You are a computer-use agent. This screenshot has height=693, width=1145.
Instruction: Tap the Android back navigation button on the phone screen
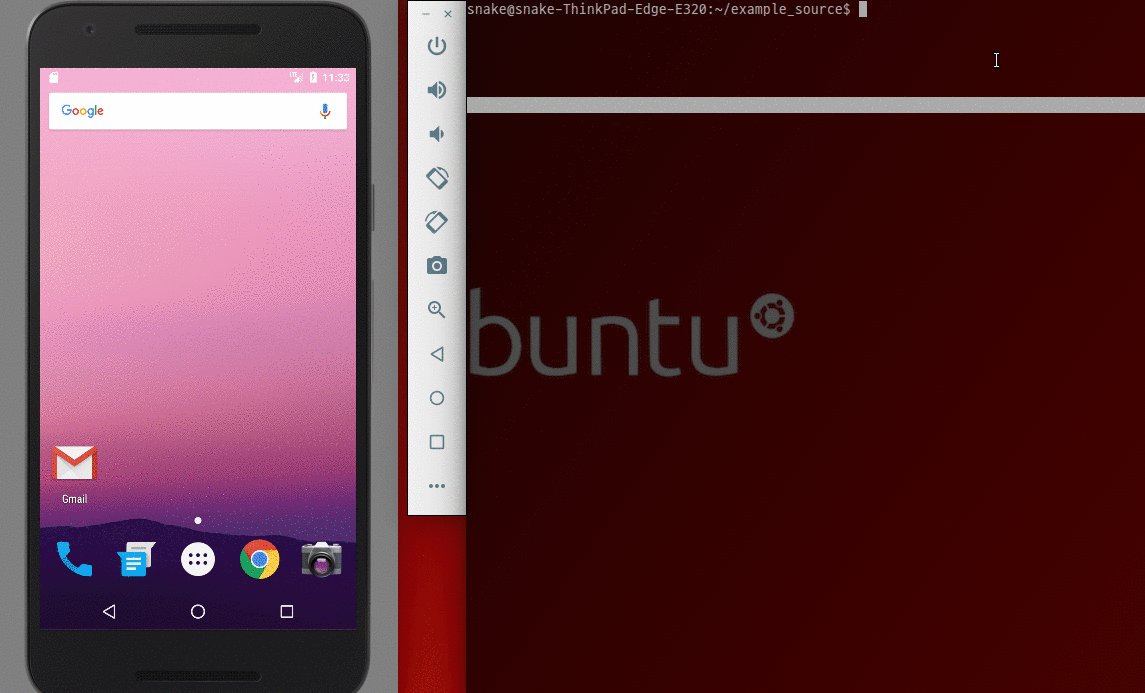[x=109, y=611]
